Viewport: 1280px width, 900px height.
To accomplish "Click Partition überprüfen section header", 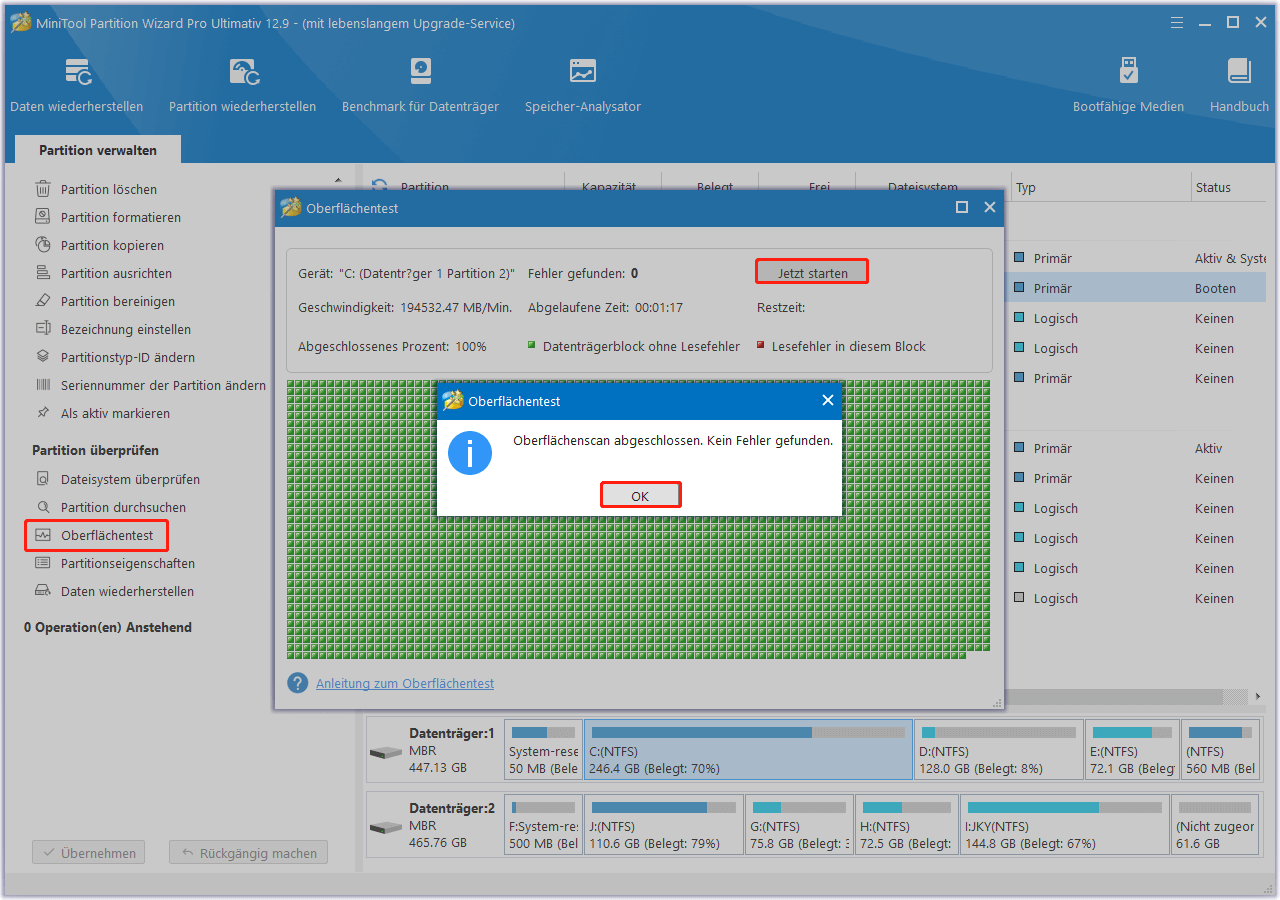I will pyautogui.click(x=95, y=450).
